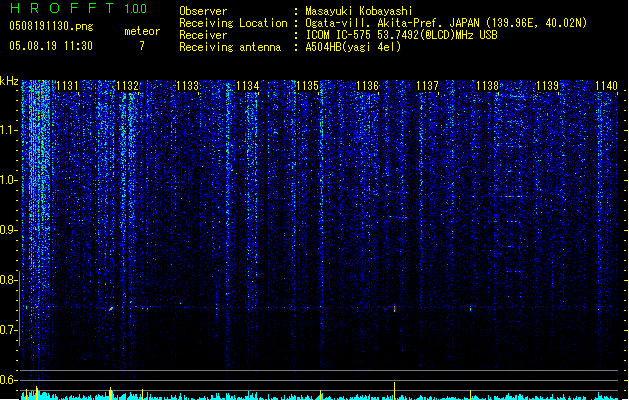Viewport: 629px width, 400px height.
Task: Click the 1138 time marker
Action: pos(487,86)
